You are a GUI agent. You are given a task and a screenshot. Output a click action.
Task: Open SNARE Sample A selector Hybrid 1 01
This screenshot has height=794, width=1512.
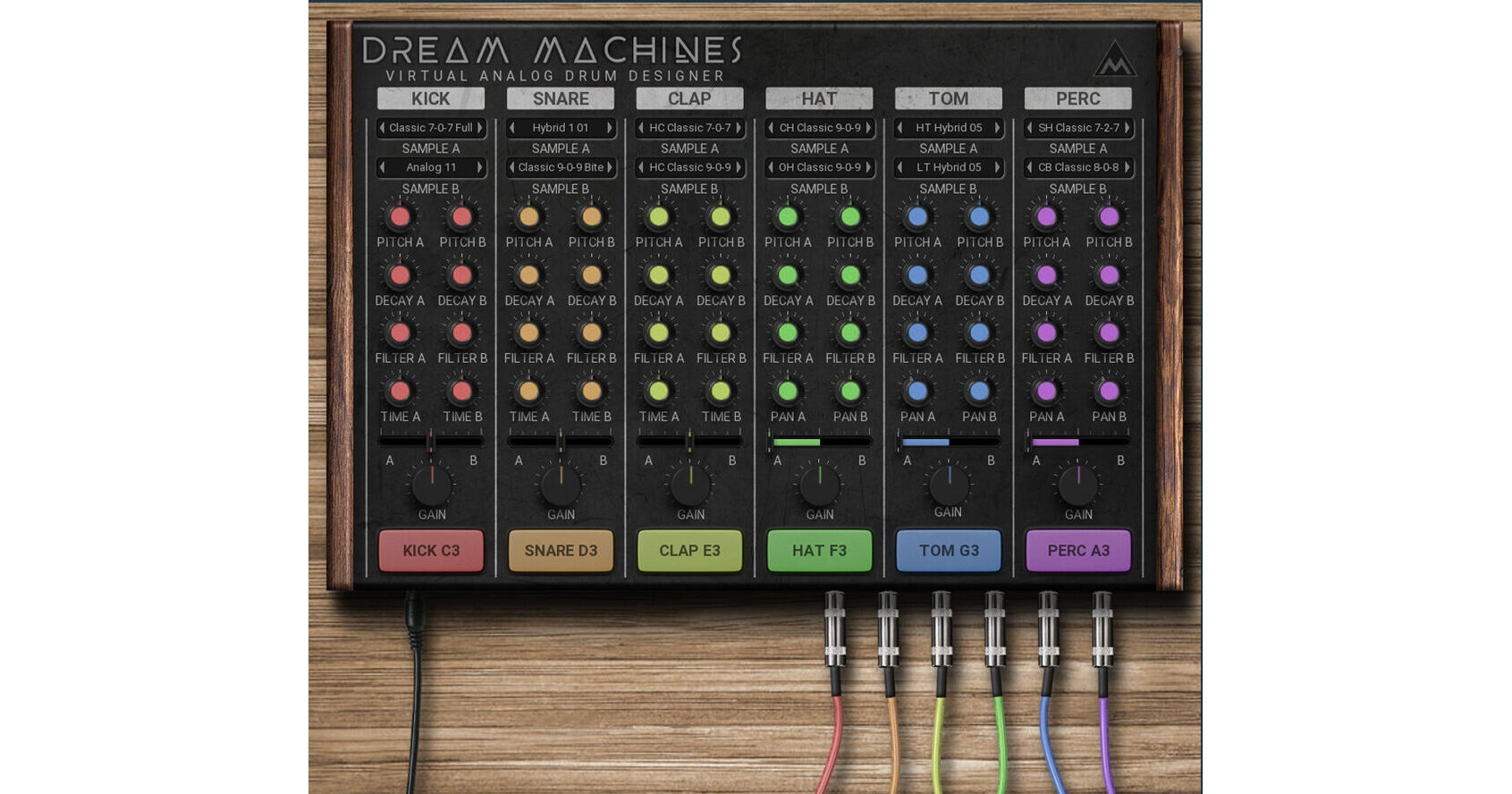(561, 128)
